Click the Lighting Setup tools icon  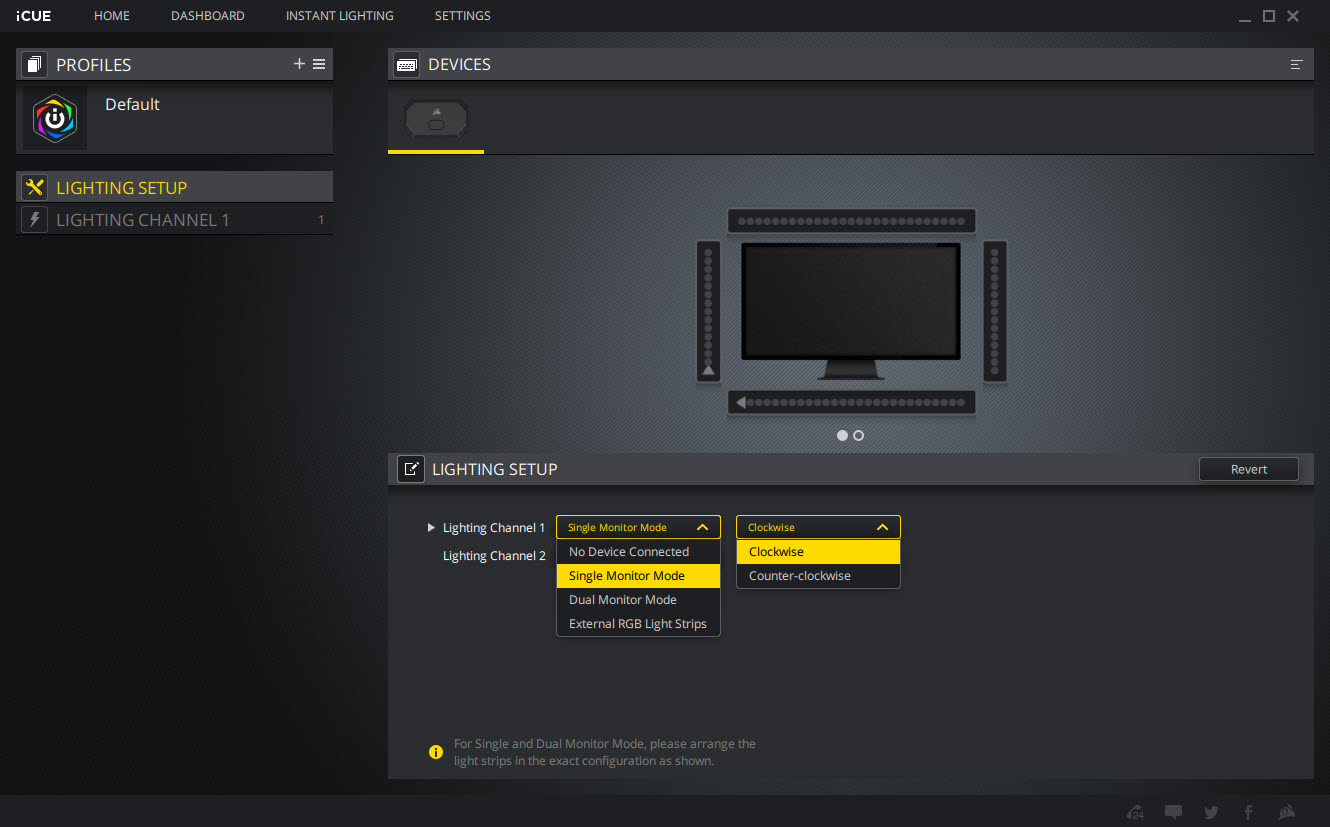[35, 187]
